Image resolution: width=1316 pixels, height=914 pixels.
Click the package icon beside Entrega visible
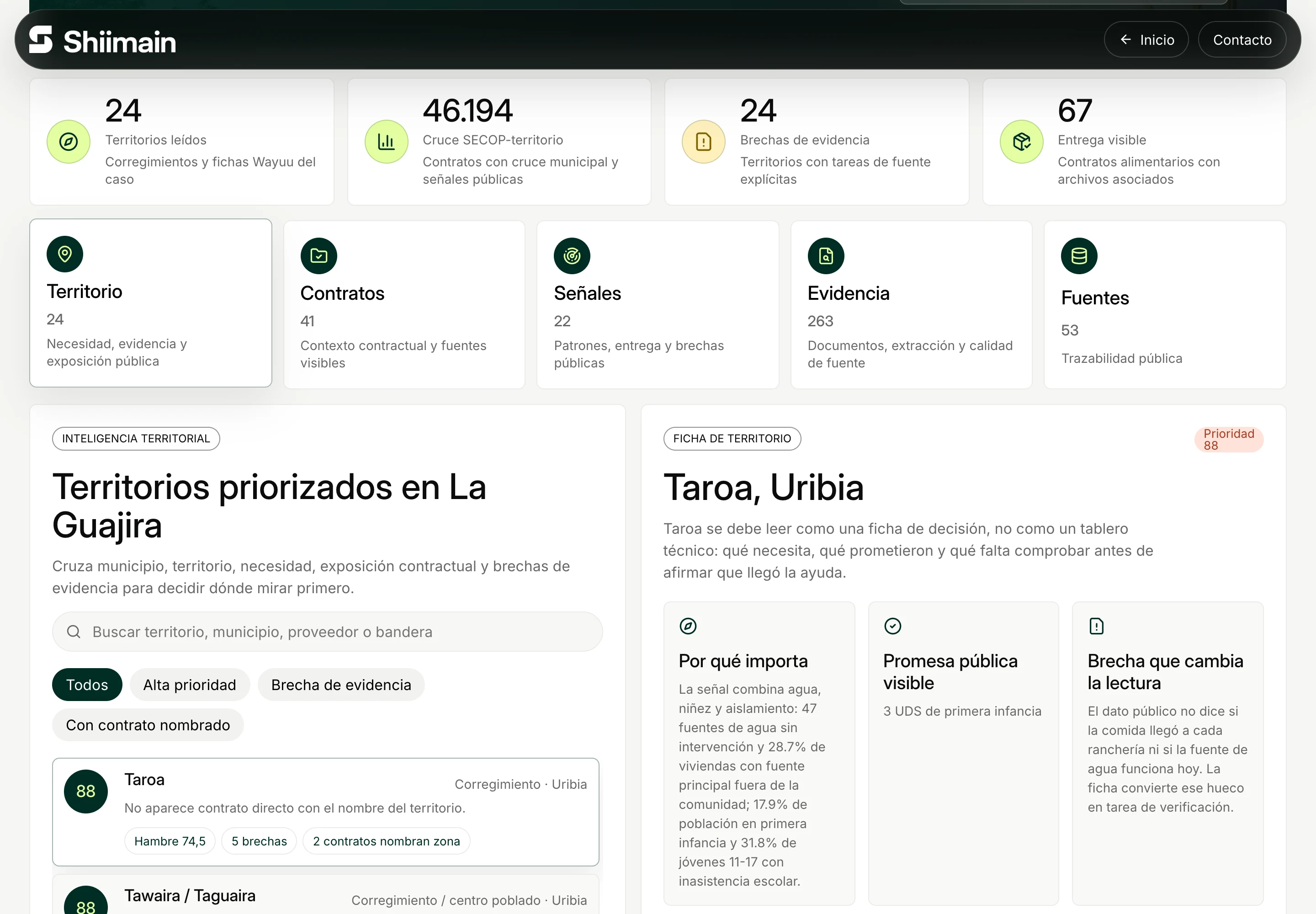tap(1021, 142)
